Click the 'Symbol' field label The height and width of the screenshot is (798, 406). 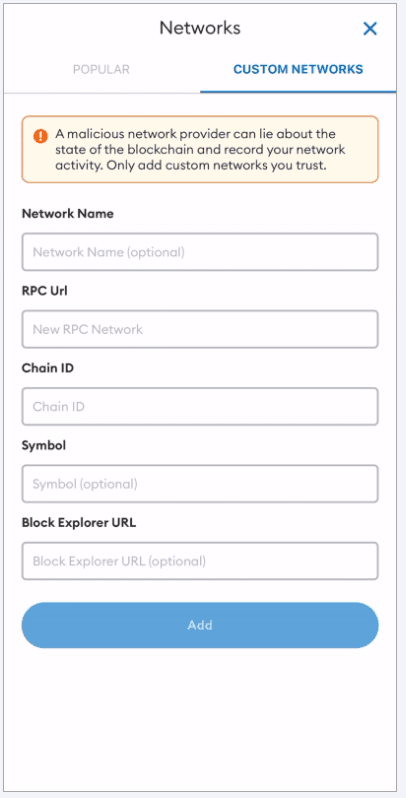[44, 445]
